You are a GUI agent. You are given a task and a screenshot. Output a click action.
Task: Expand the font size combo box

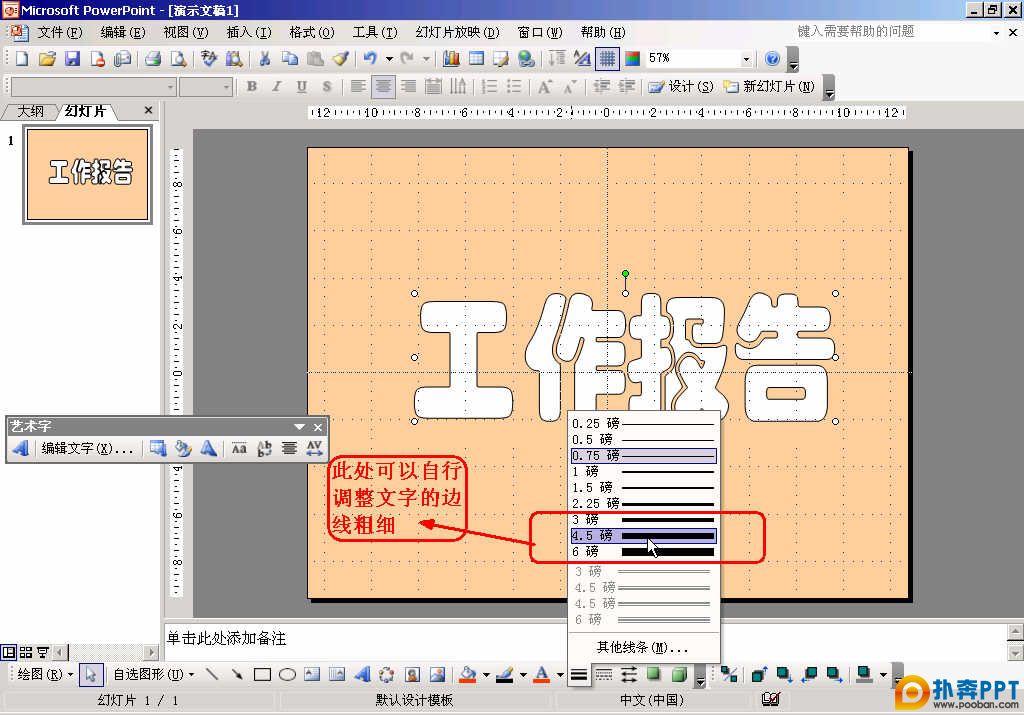tap(227, 86)
